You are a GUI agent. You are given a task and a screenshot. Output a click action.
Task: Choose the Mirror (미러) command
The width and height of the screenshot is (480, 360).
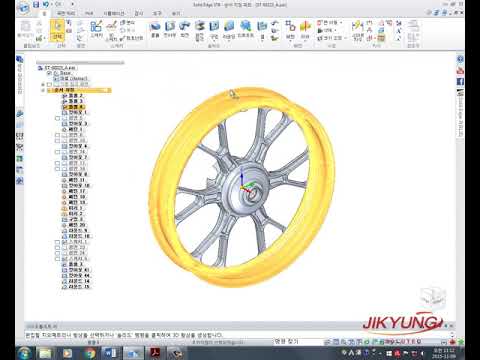pyautogui.click(x=305, y=29)
